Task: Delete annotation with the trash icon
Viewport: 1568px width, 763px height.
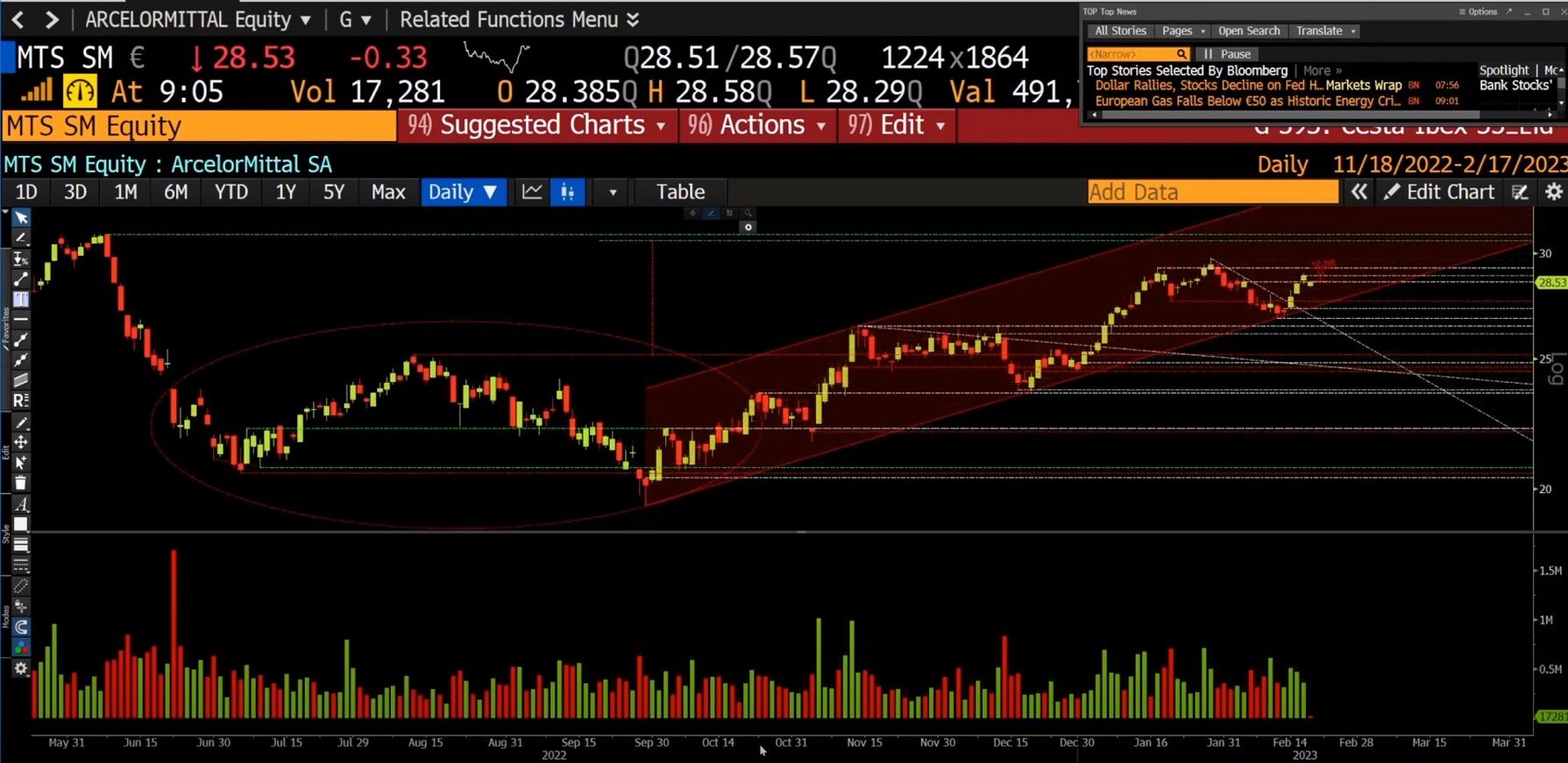Action: point(21,483)
